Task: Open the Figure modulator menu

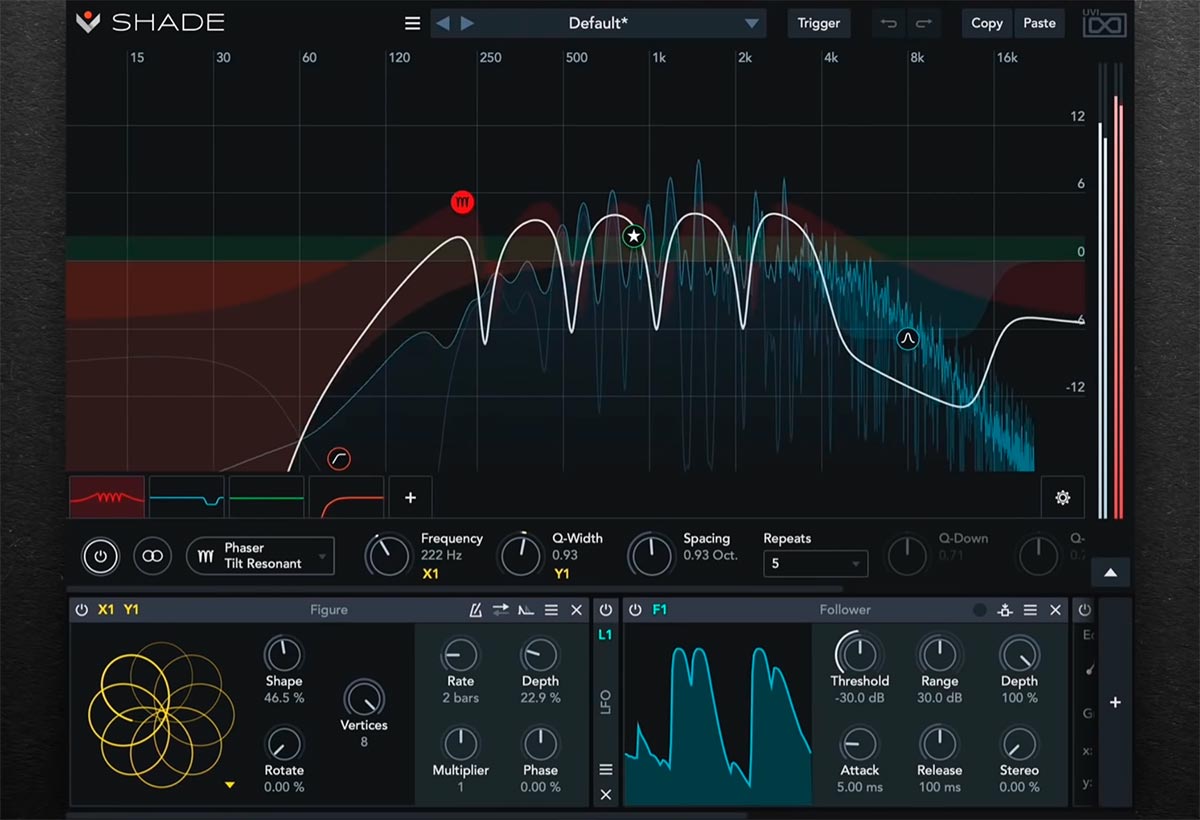Action: point(551,610)
